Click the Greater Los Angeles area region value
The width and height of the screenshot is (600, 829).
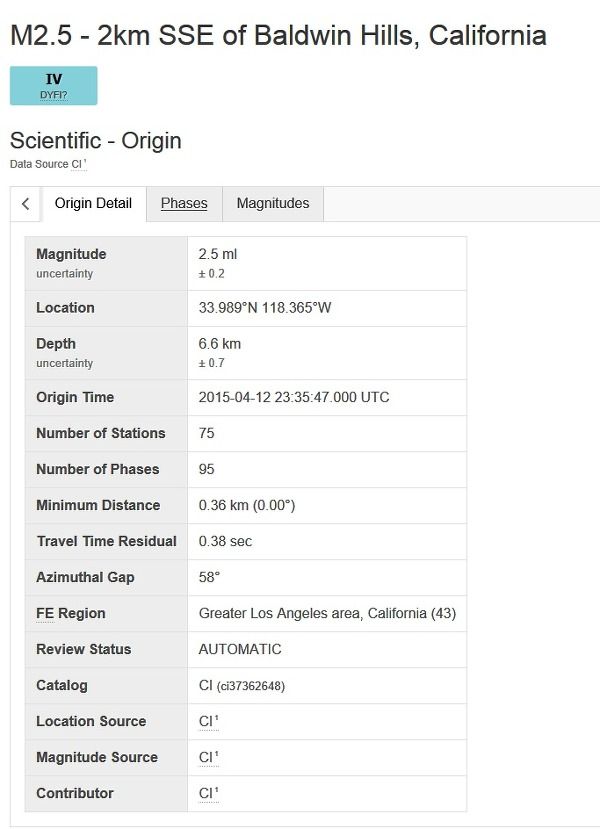(x=327, y=613)
